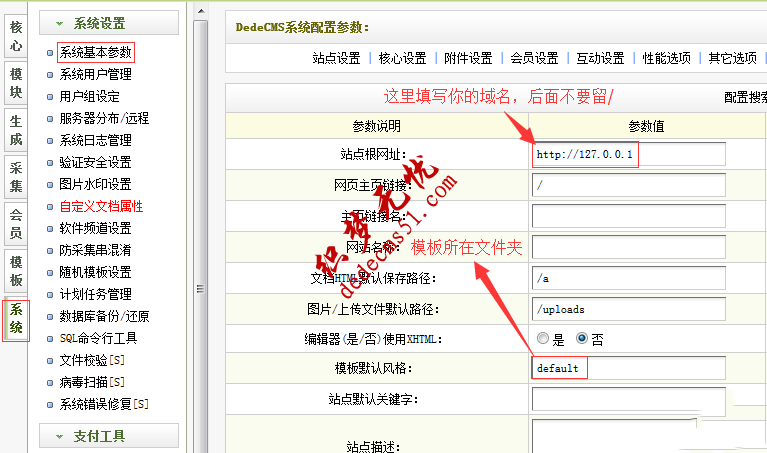Viewport: 767px width, 453px height.
Task: Switch to 模块 vertical tab
Action: (16, 83)
